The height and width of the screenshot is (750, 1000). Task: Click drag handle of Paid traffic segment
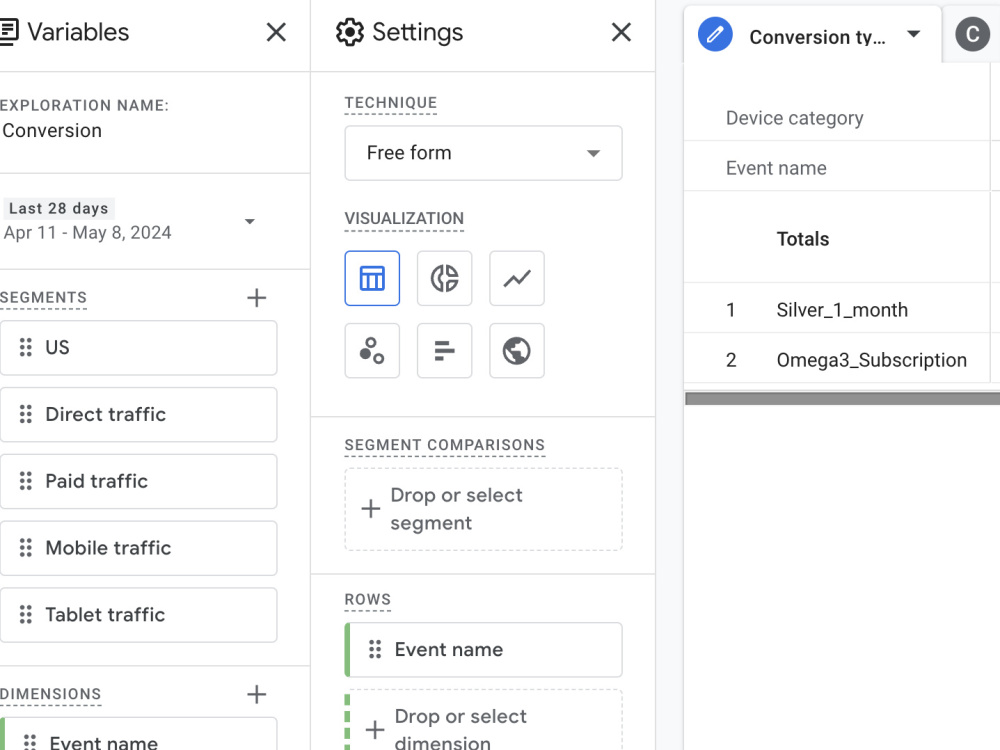26,481
